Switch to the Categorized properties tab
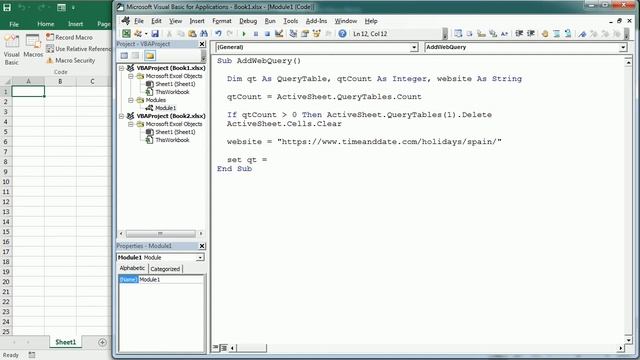This screenshot has width=640, height=360. 165,269
